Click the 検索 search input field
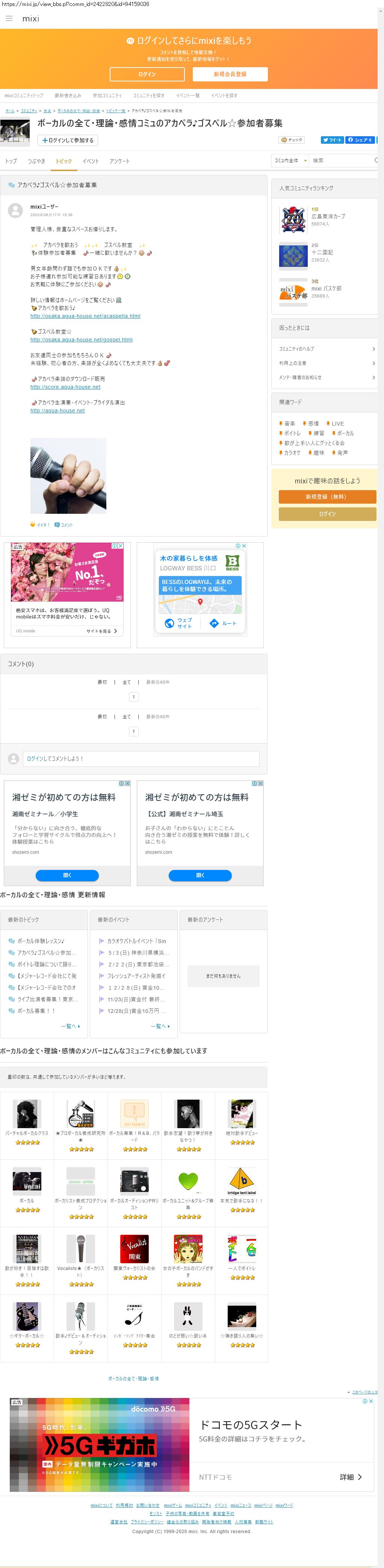This screenshot has height=1568, width=384. pyautogui.click(x=341, y=161)
